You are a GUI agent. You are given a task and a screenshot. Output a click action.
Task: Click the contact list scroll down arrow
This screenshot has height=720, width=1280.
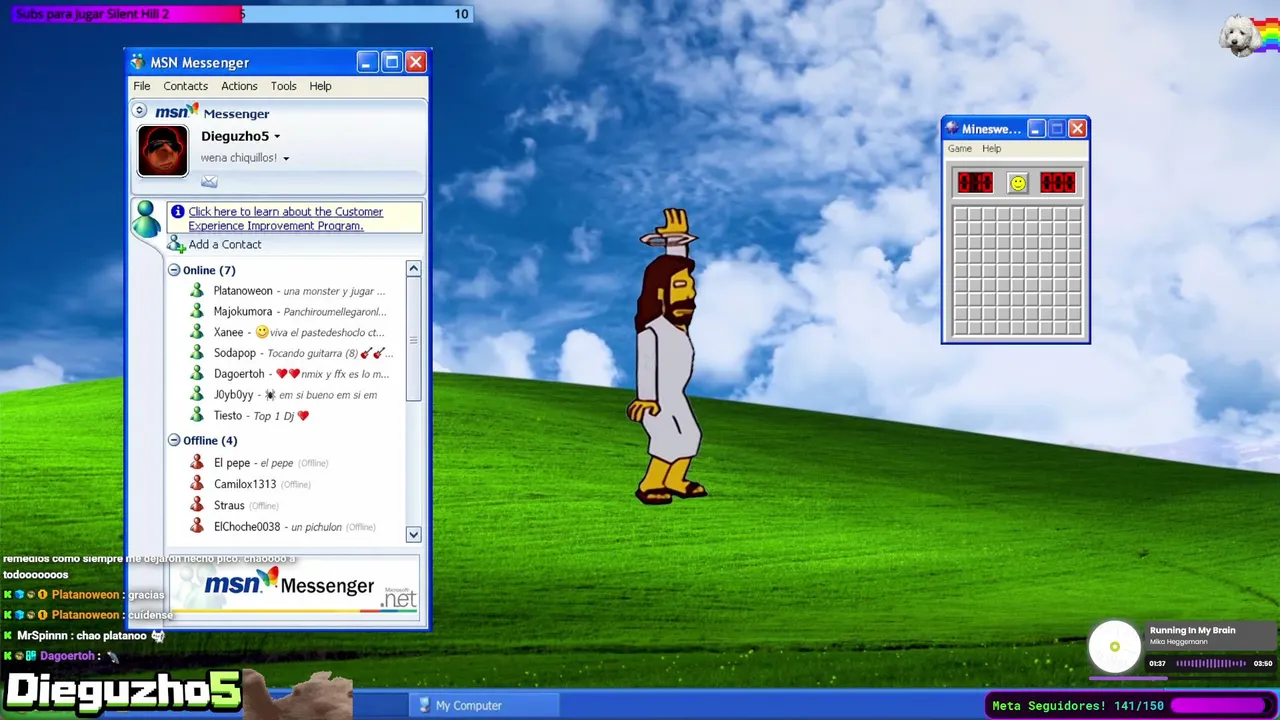pos(413,535)
